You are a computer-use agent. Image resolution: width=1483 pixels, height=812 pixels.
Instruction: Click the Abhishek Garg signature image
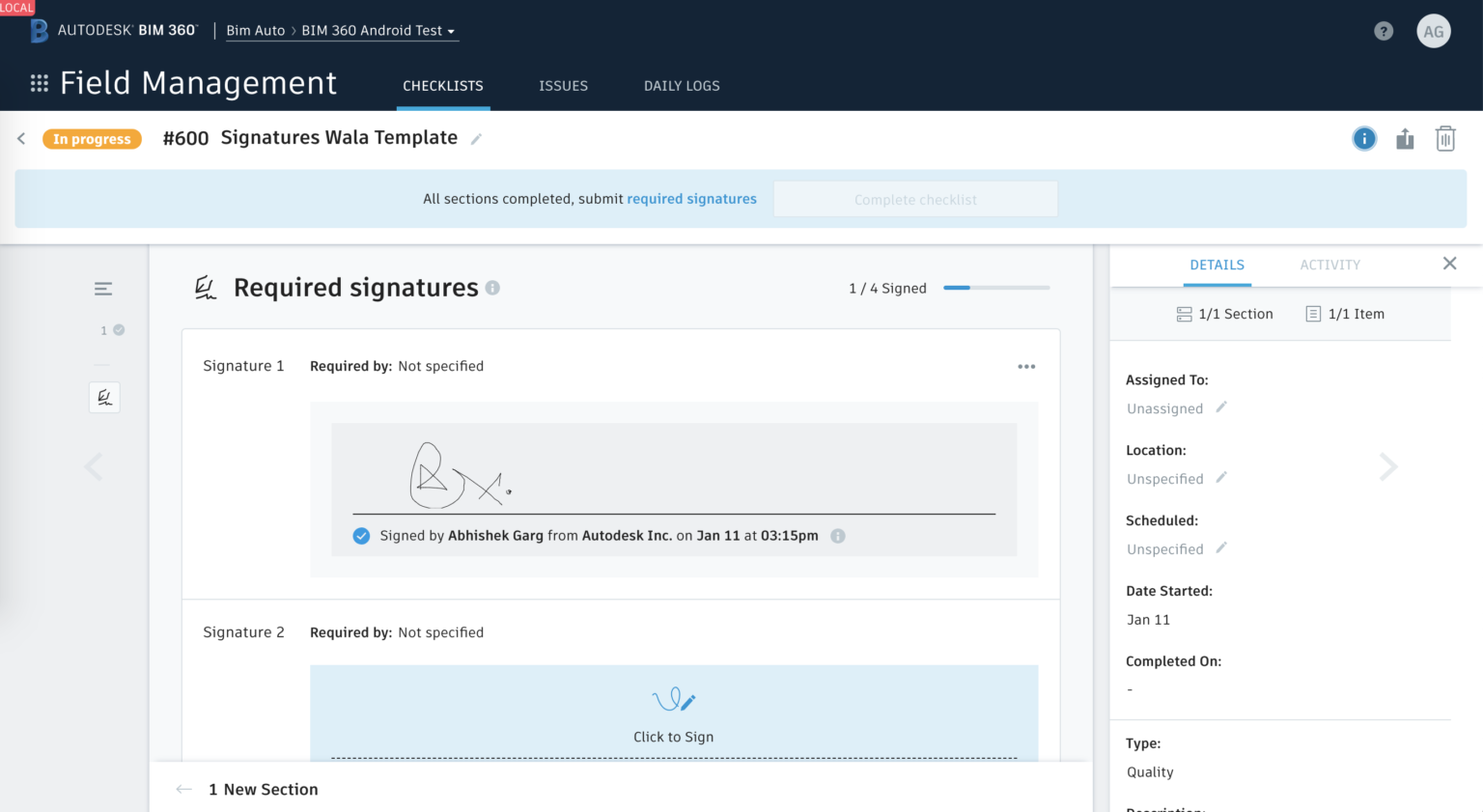462,476
